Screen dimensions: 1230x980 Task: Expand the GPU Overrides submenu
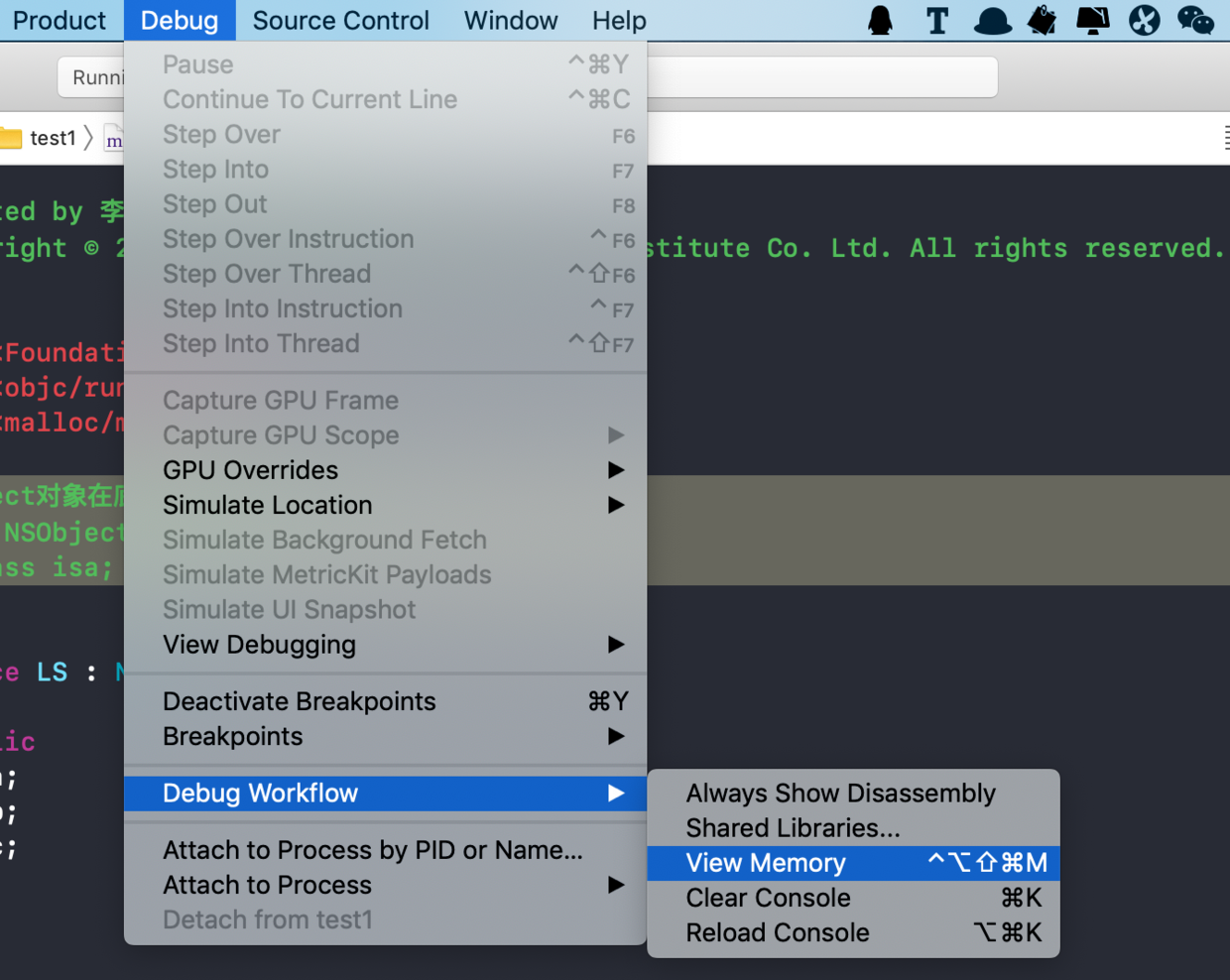385,470
